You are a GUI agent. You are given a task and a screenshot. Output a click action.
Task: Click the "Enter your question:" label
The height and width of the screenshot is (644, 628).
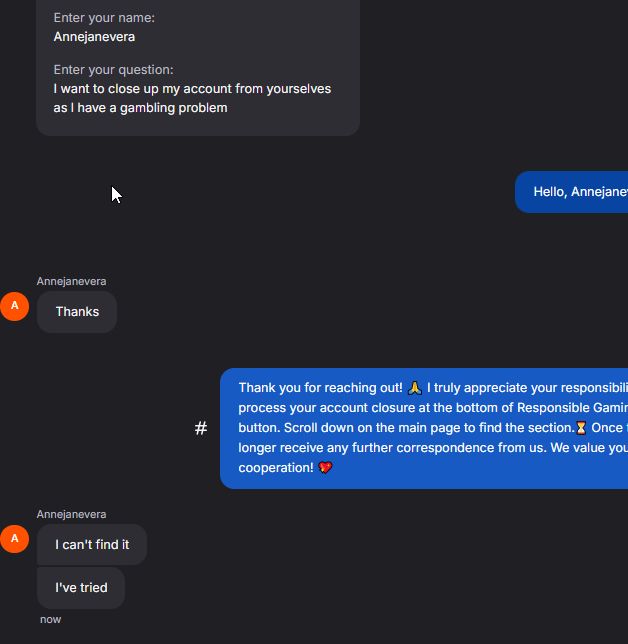pos(113,70)
